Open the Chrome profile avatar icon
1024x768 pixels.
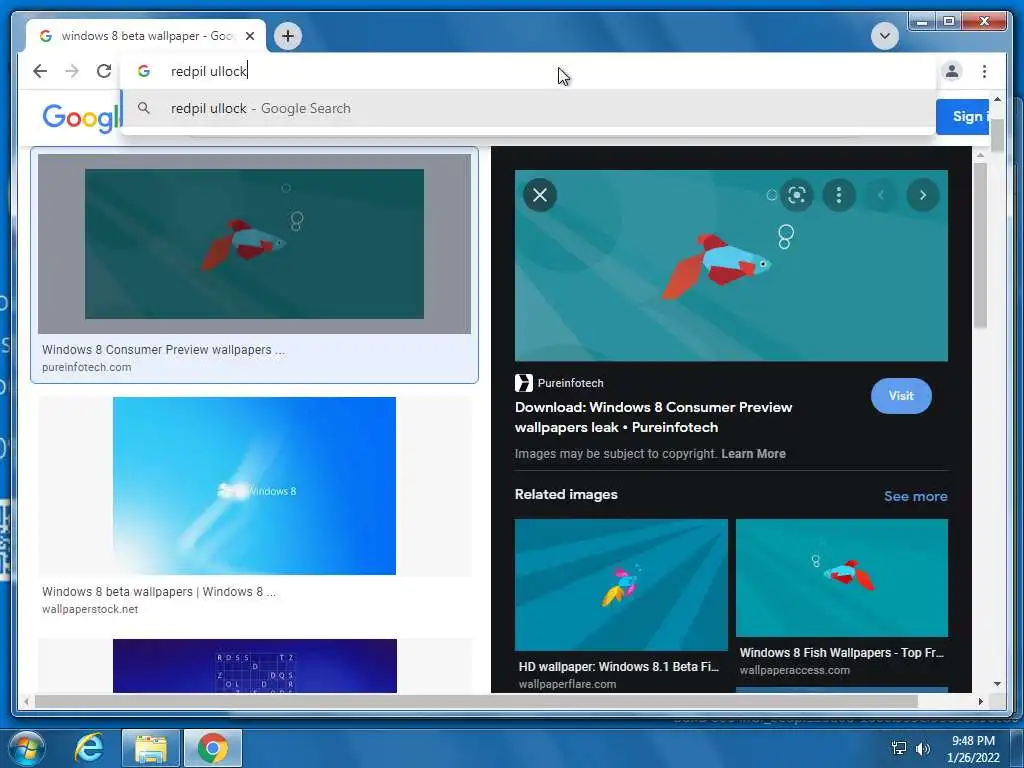pos(952,71)
